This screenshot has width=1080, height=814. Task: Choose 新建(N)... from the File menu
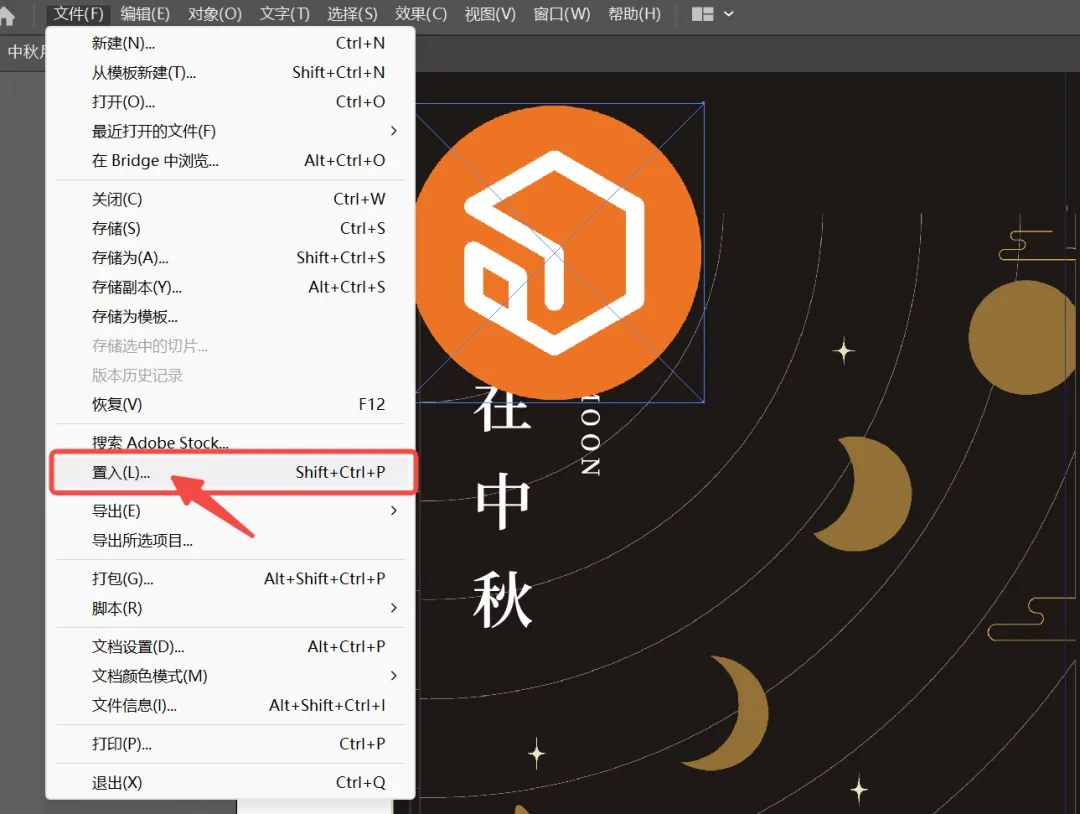point(231,43)
